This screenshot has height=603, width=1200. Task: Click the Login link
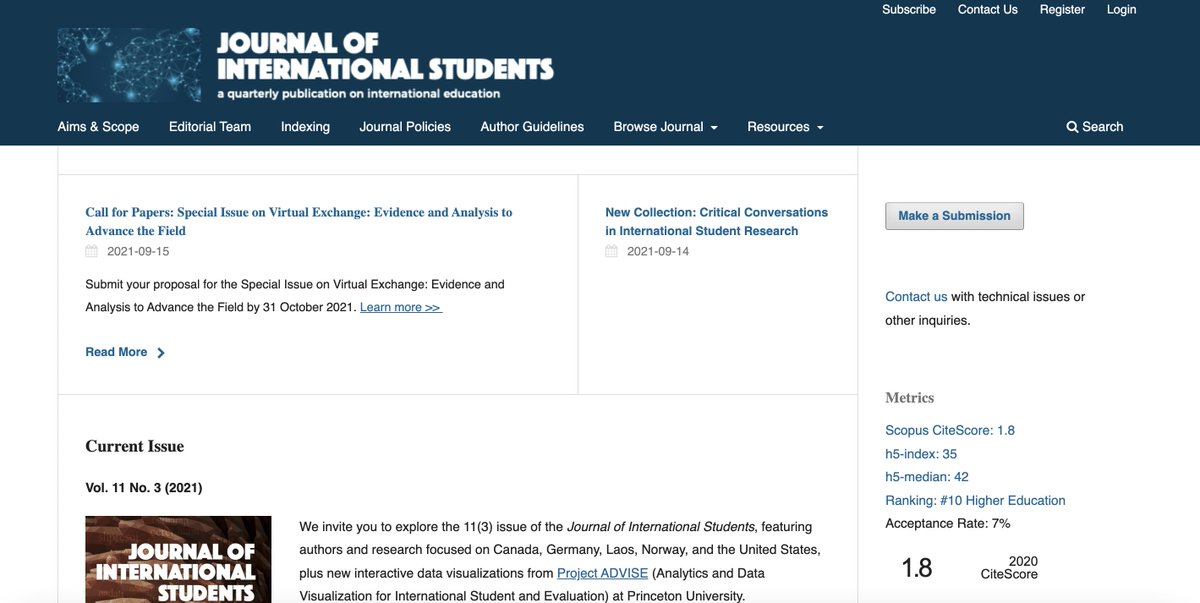(1121, 9)
